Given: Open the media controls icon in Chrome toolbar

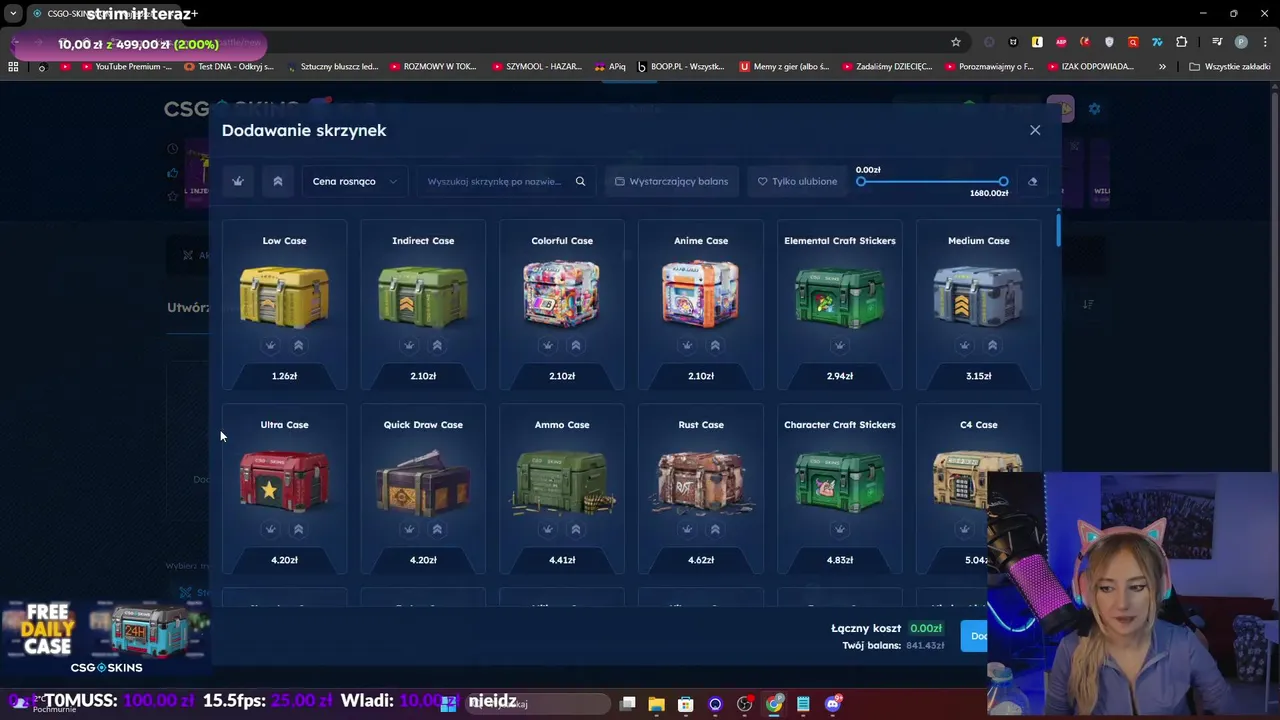Looking at the screenshot, I should 1217,42.
